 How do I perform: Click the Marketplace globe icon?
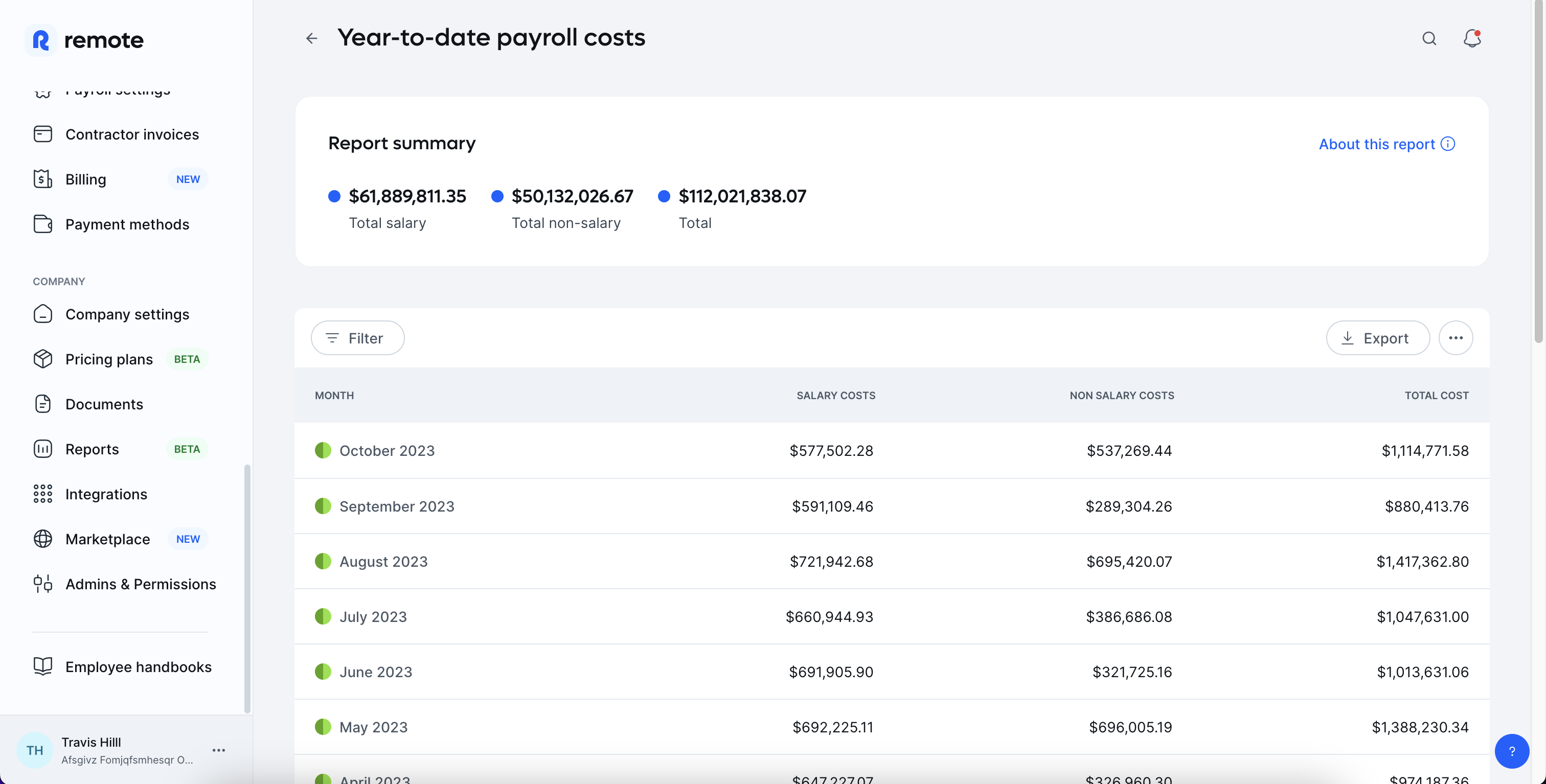click(42, 539)
